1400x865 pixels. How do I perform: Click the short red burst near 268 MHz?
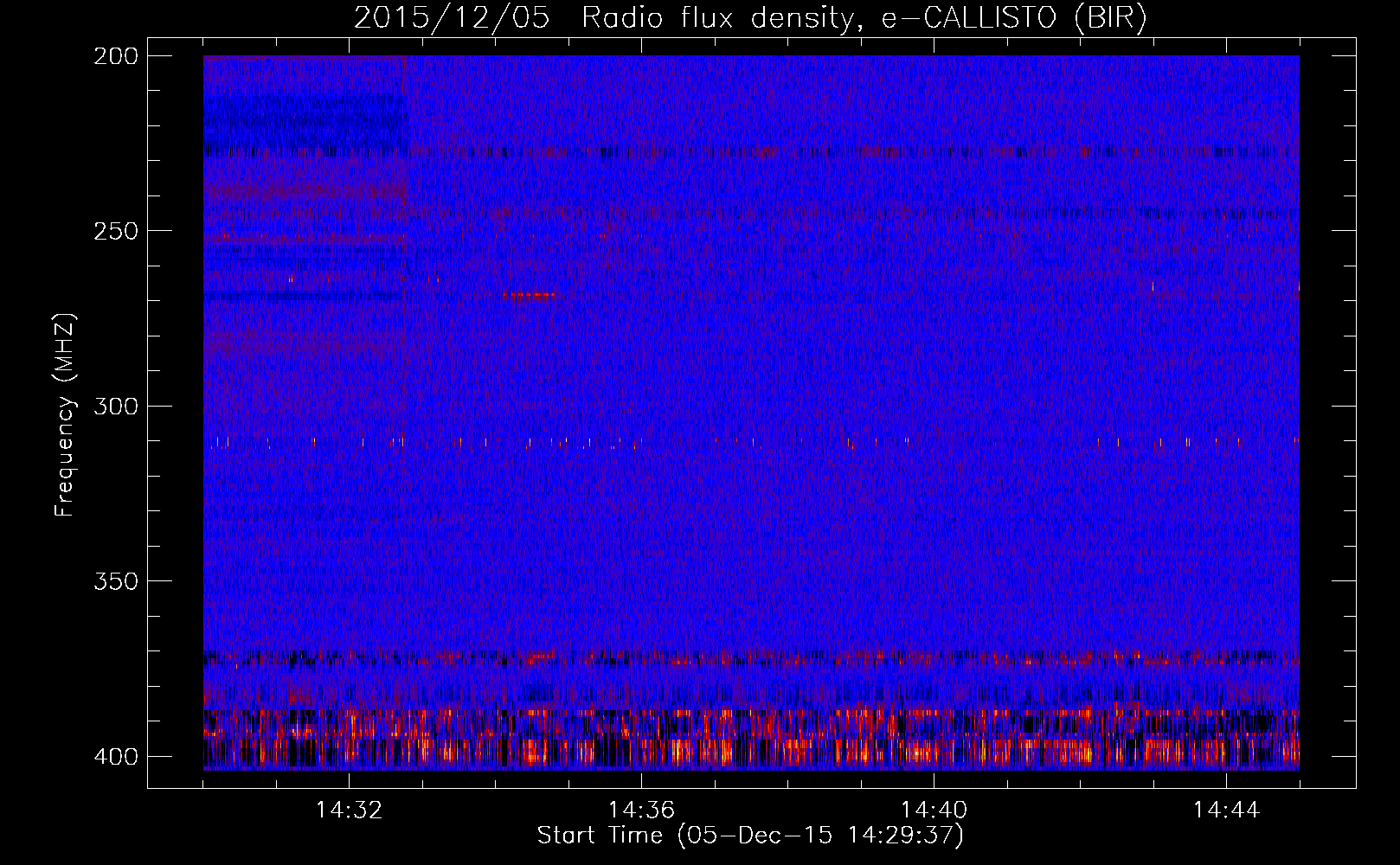point(530,295)
